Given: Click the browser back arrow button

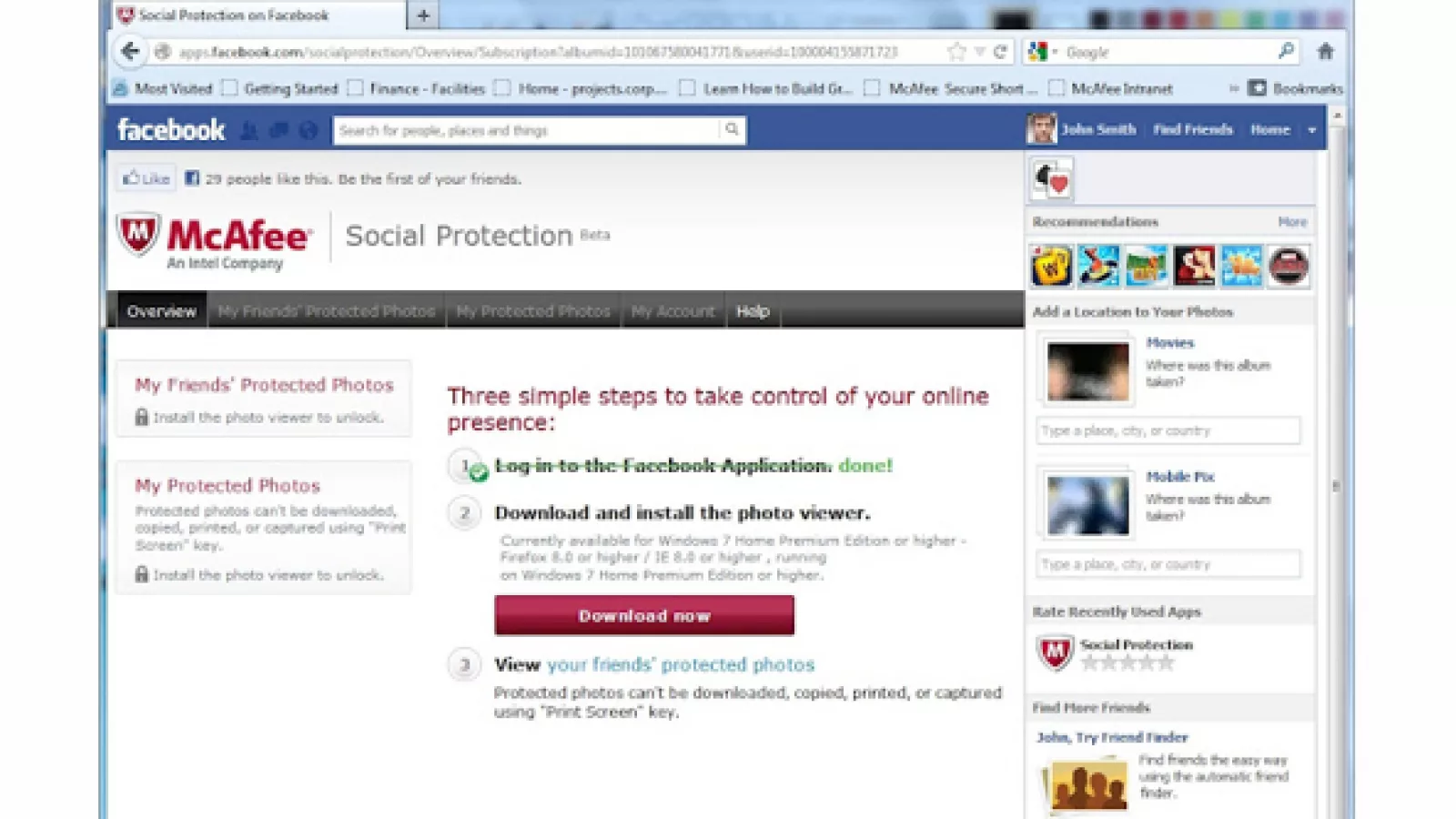Looking at the screenshot, I should (130, 52).
